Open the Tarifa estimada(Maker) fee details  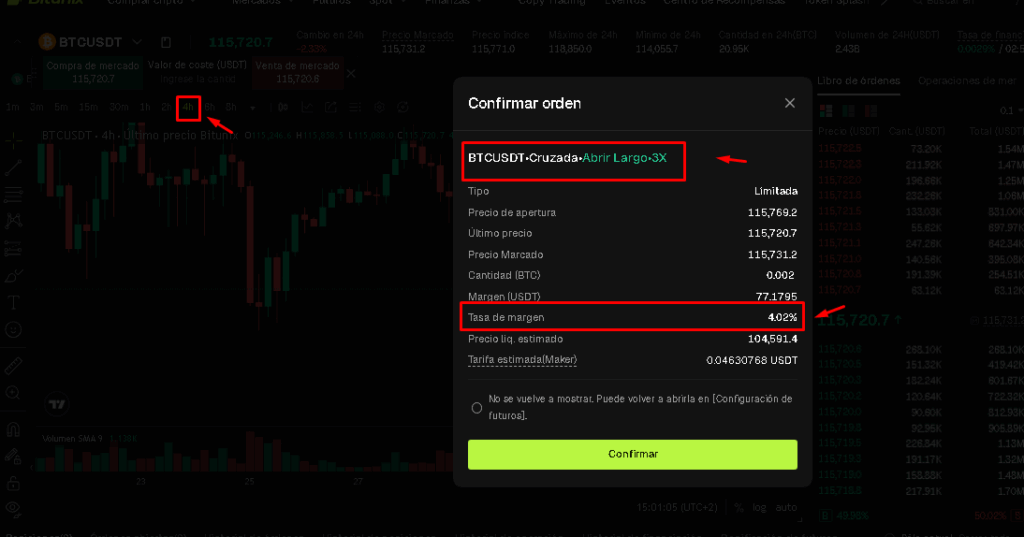coord(522,360)
